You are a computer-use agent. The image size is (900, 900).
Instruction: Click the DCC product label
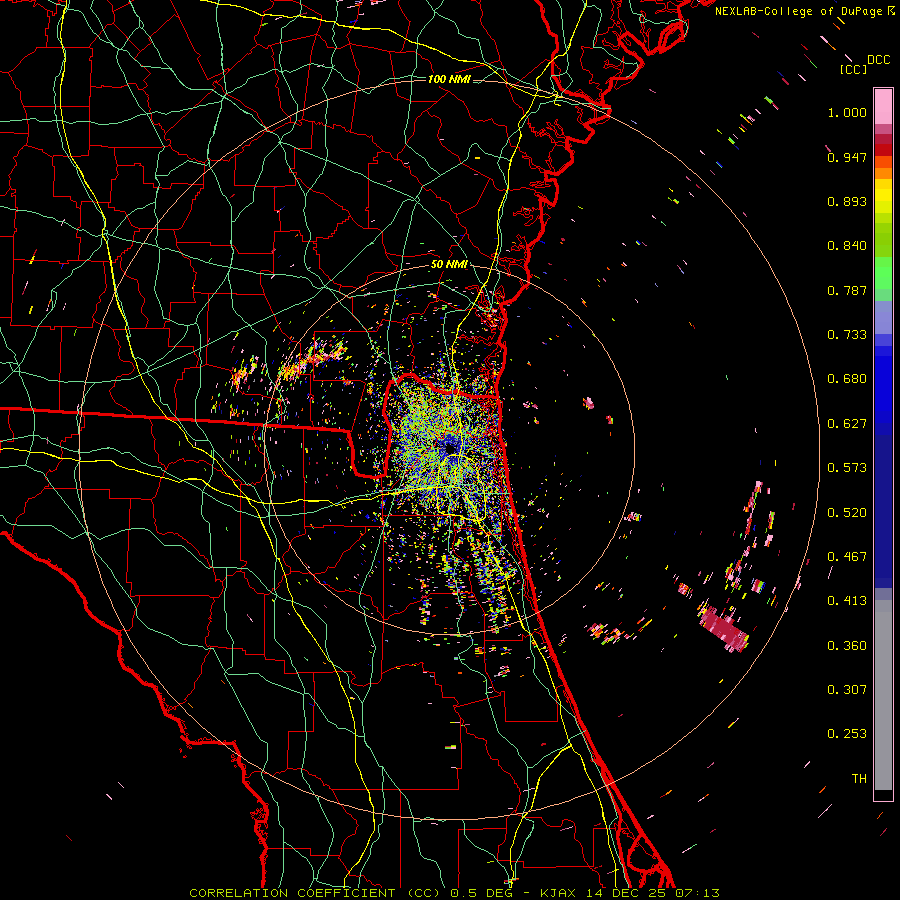pos(878,60)
